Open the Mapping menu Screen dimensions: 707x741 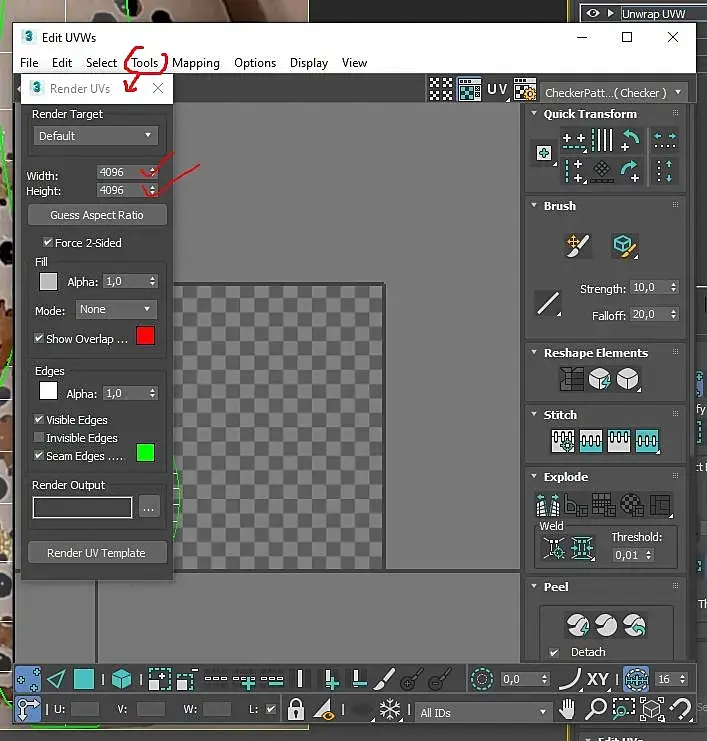196,63
